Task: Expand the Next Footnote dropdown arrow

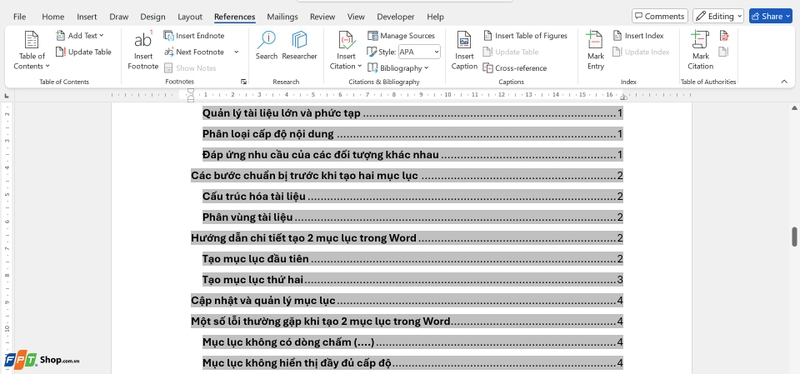Action: click(236, 52)
